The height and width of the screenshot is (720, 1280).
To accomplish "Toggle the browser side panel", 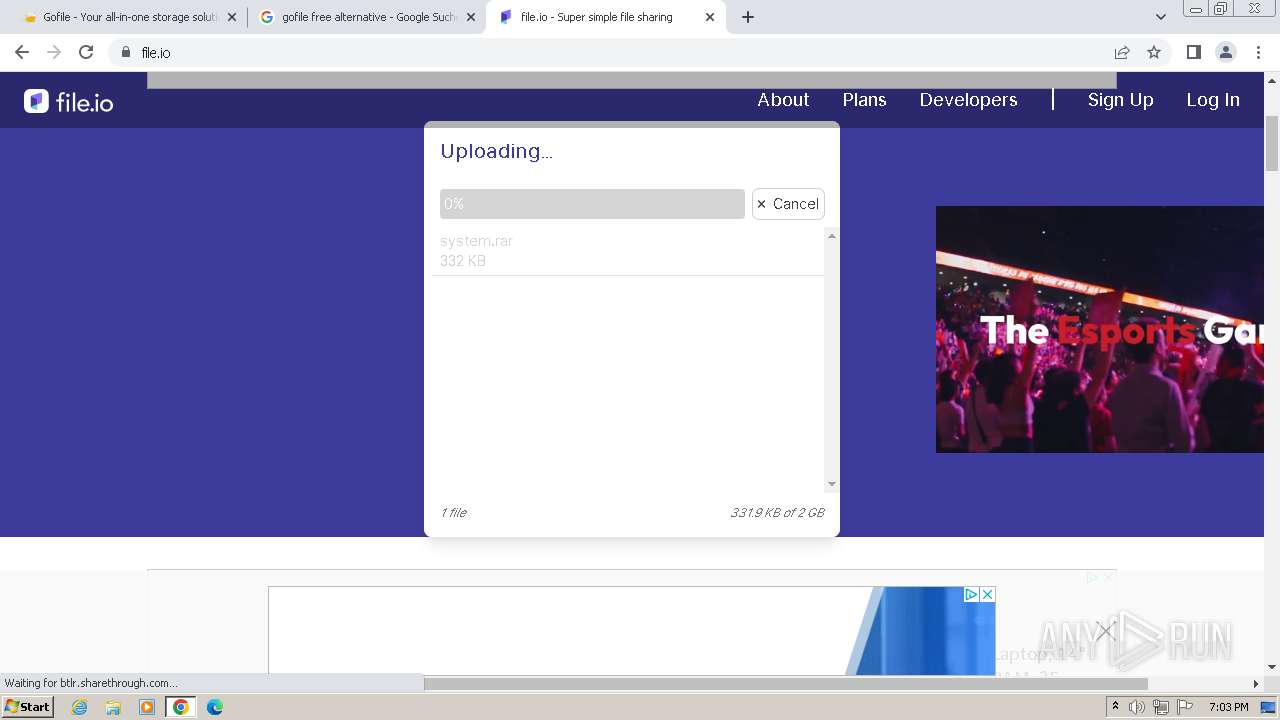I will point(1193,52).
